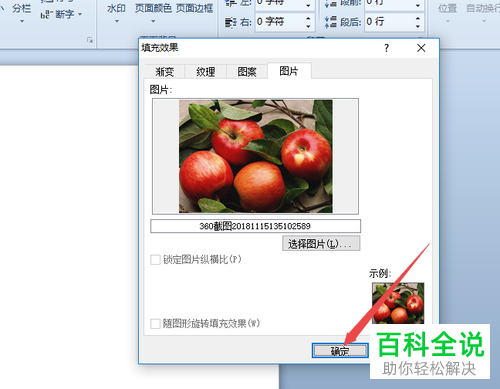Click the 段后 spacing icon
The width and height of the screenshot is (500, 389).
(331, 22)
